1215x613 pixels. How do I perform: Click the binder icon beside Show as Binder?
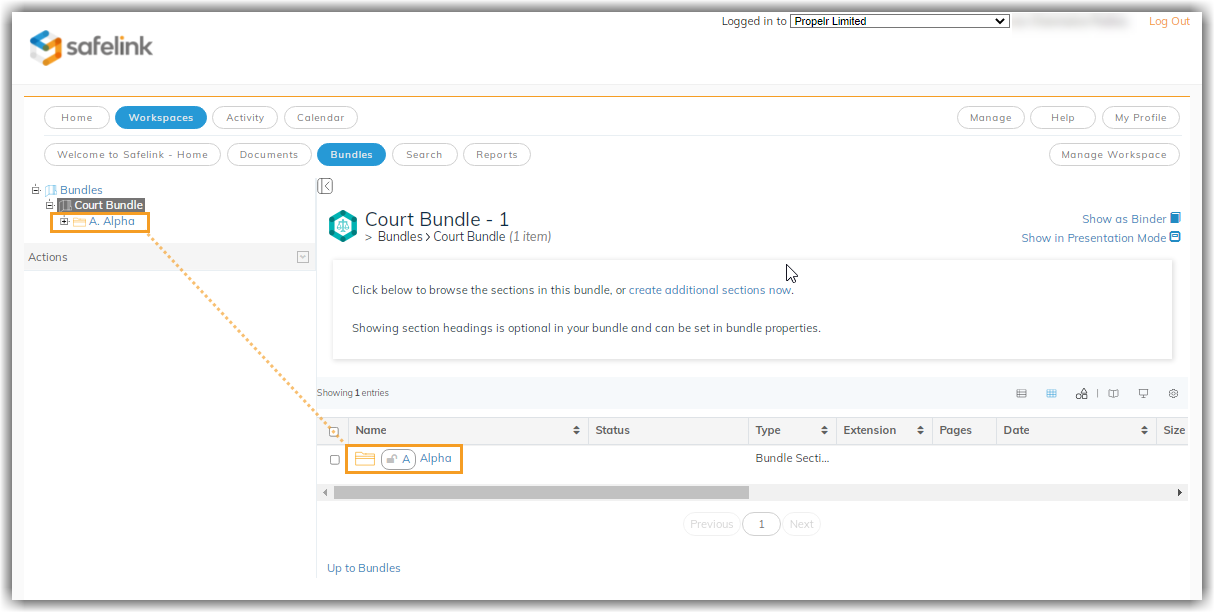tap(1175, 218)
